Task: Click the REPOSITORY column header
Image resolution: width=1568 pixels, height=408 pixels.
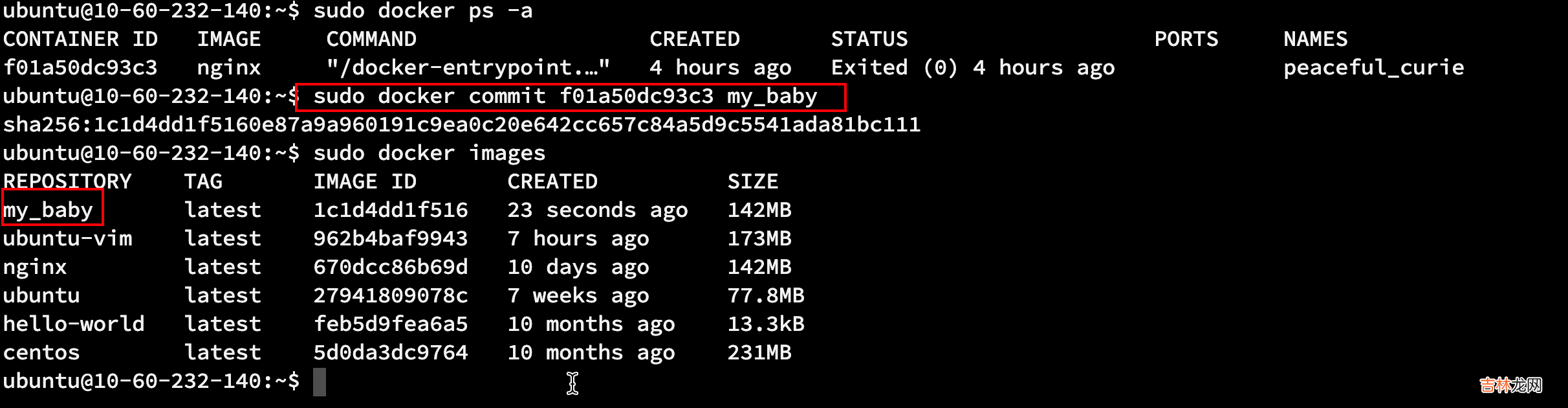Action: [67, 182]
